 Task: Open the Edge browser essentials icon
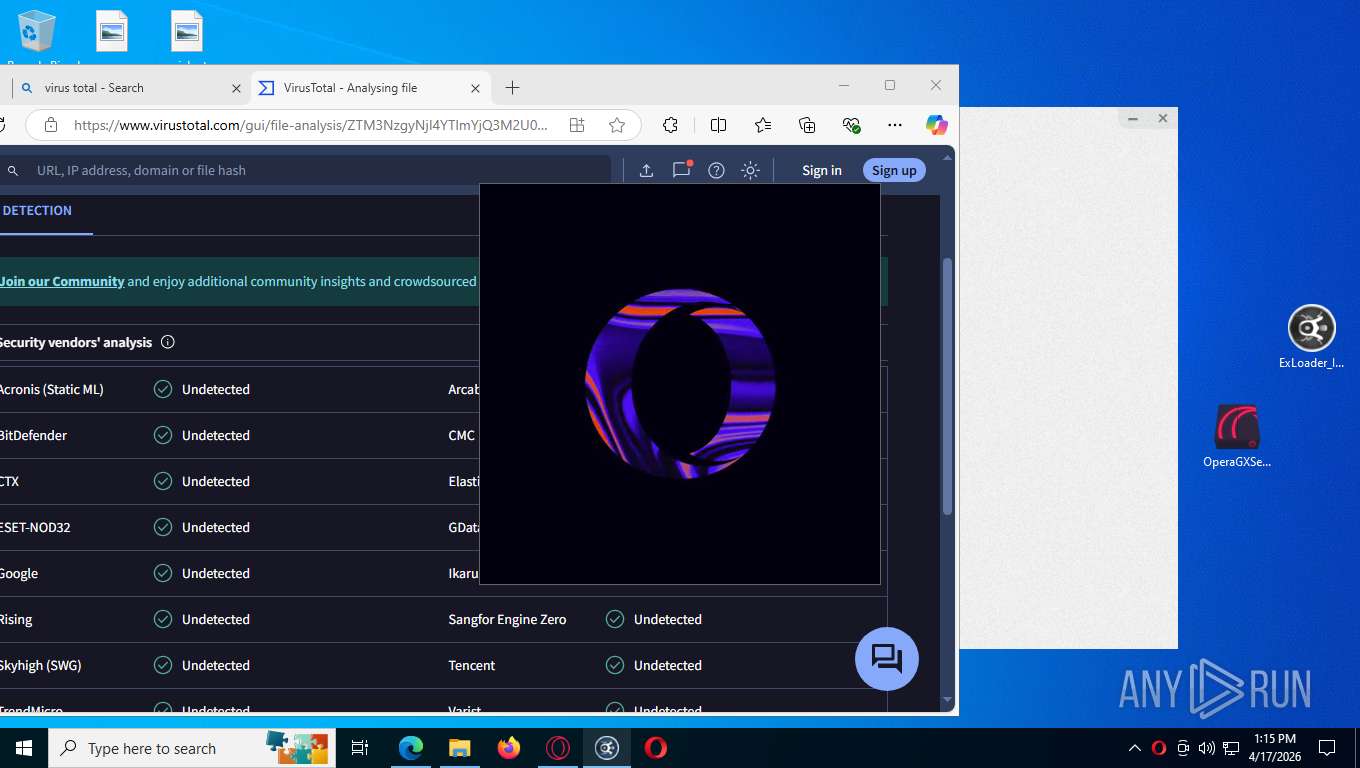point(851,125)
